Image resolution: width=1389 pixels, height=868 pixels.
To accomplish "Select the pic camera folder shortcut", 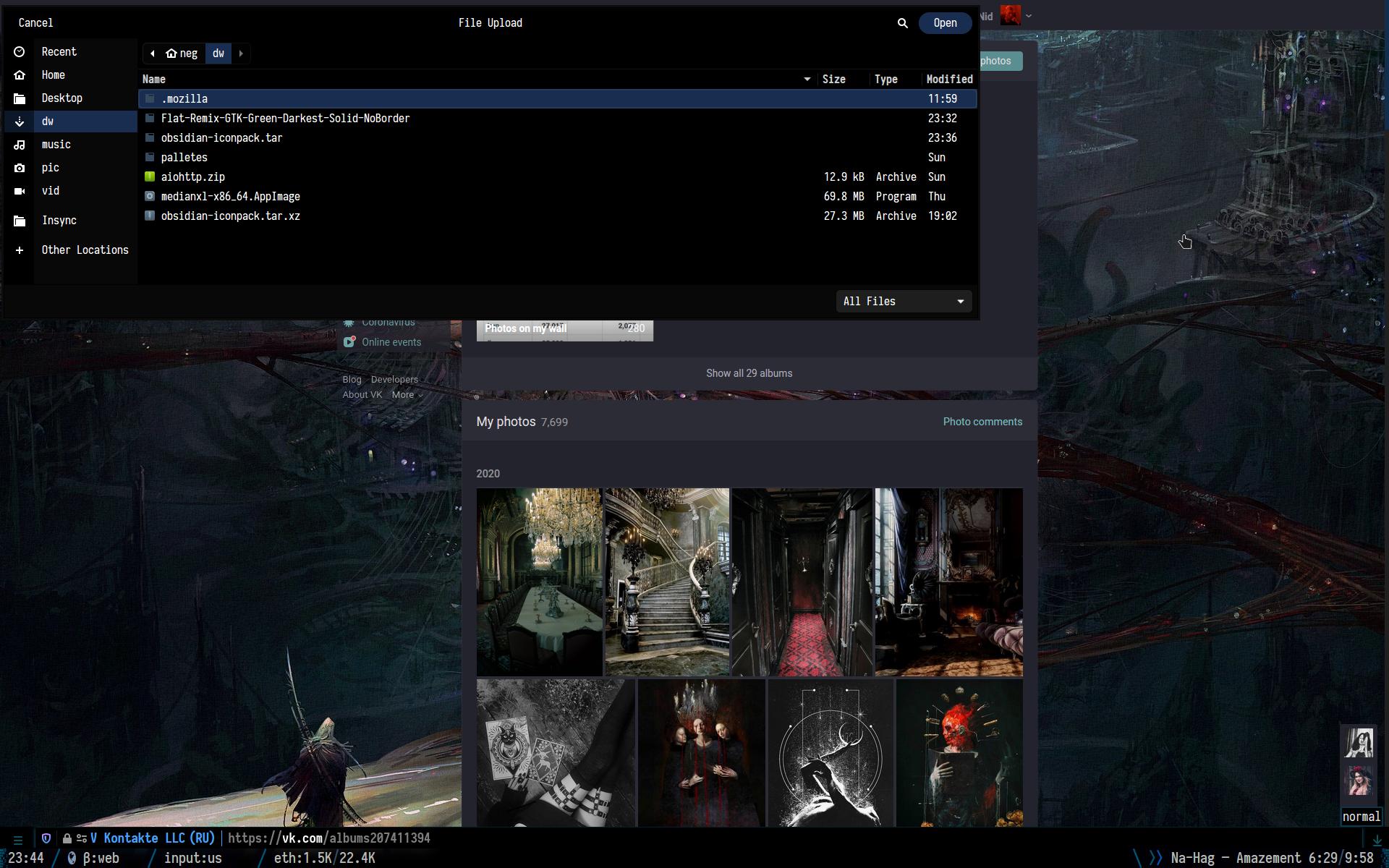I will tap(50, 168).
